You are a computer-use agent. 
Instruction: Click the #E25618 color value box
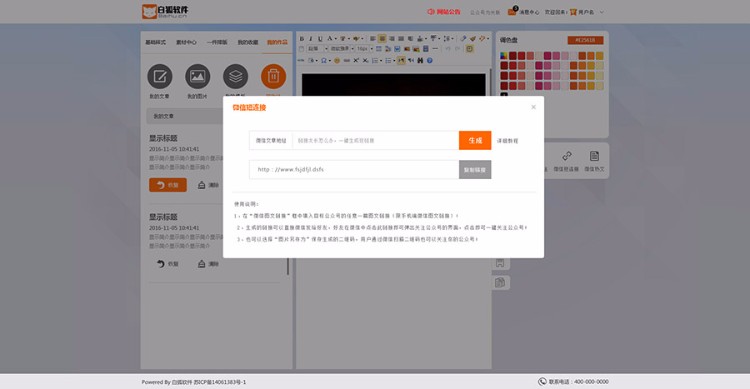(585, 40)
